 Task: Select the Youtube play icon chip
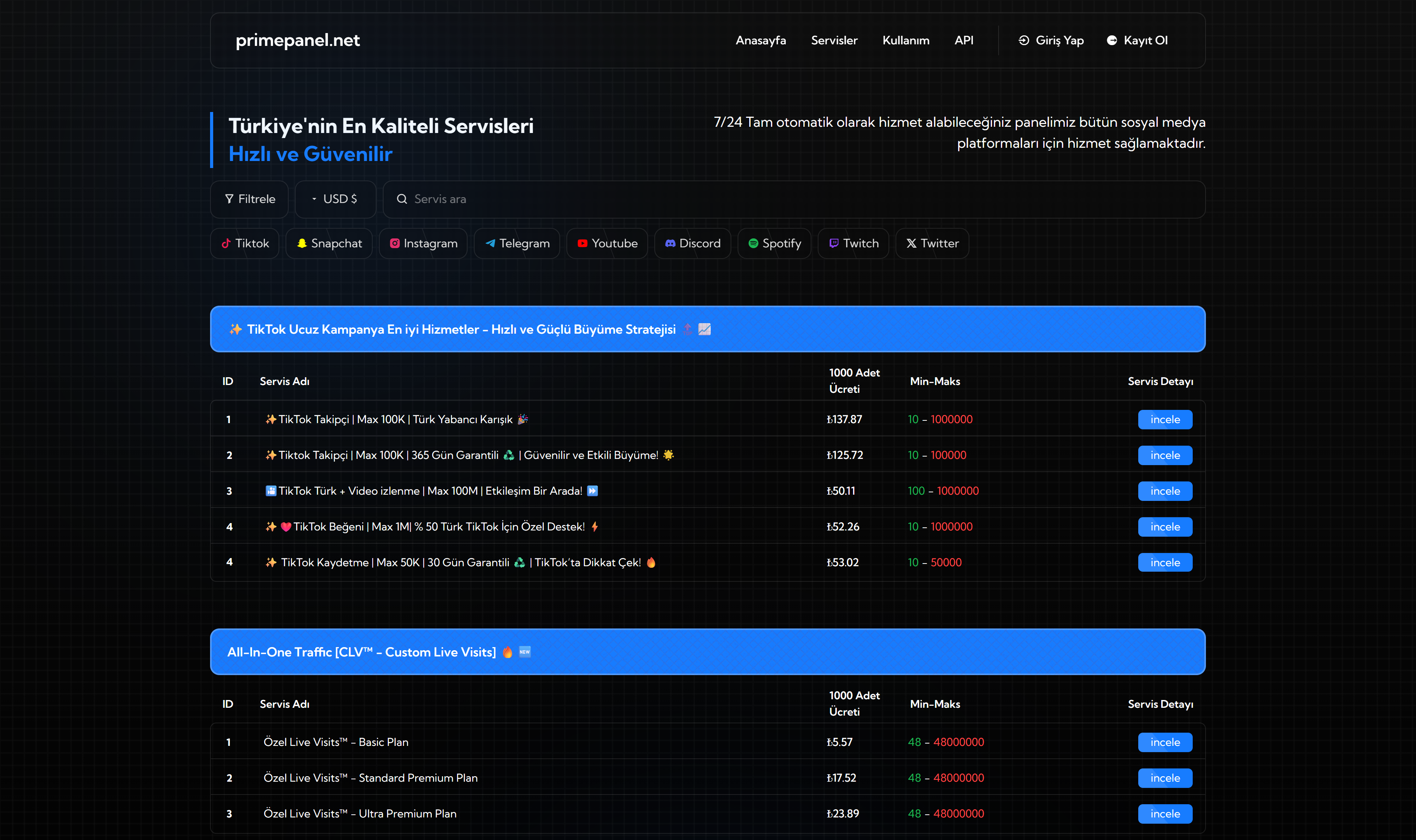pos(607,243)
